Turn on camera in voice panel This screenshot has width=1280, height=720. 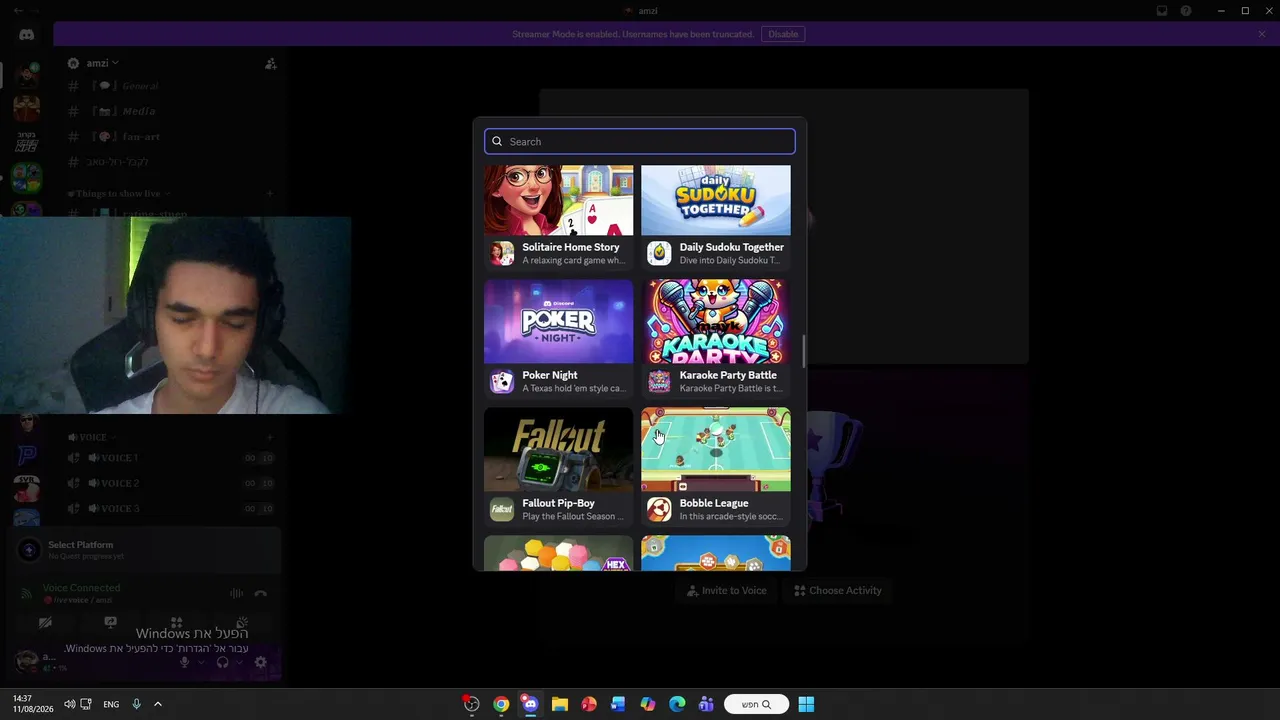45,622
